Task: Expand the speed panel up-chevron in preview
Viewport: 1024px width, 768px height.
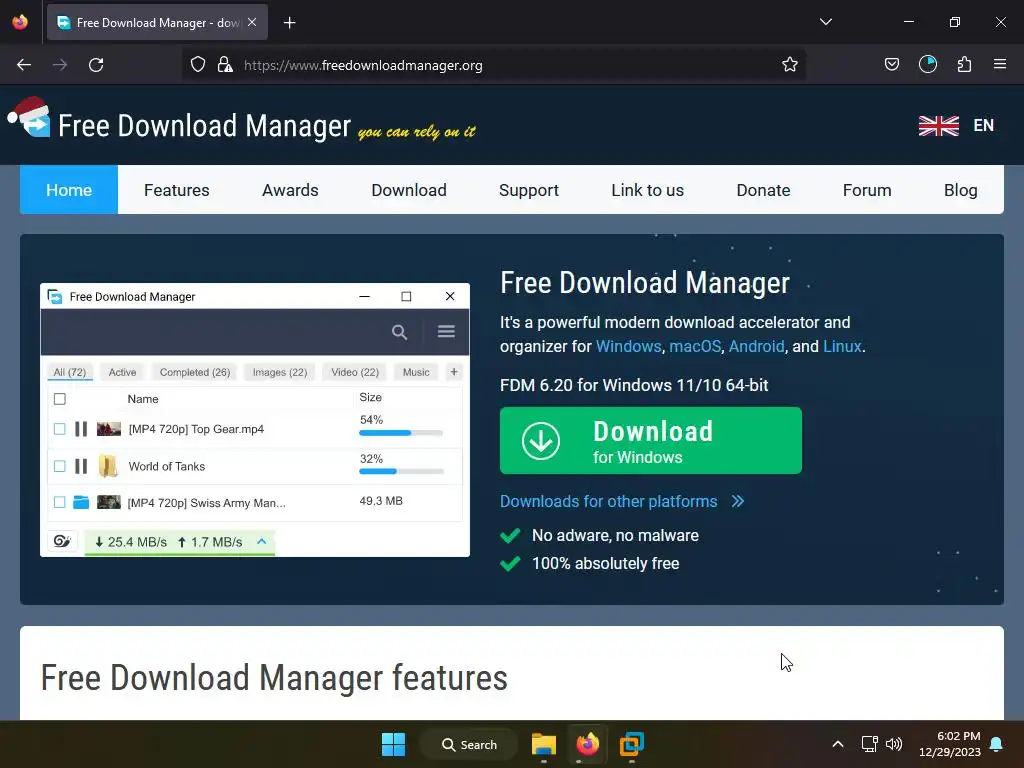Action: coord(262,541)
